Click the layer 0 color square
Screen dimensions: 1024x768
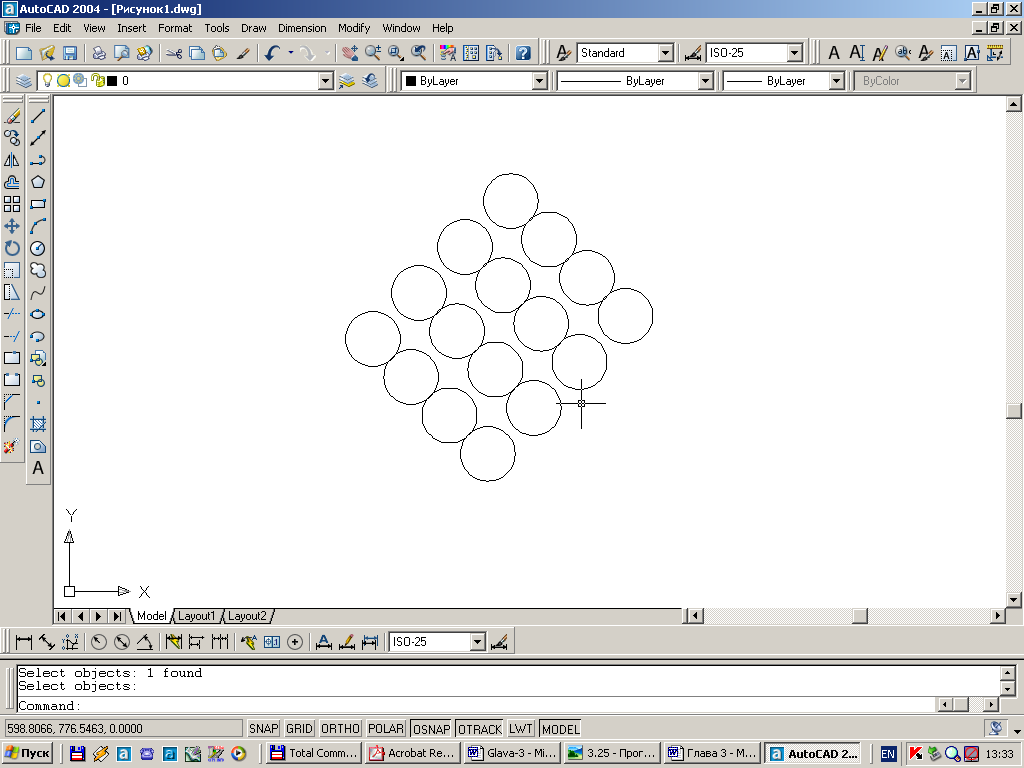point(112,81)
